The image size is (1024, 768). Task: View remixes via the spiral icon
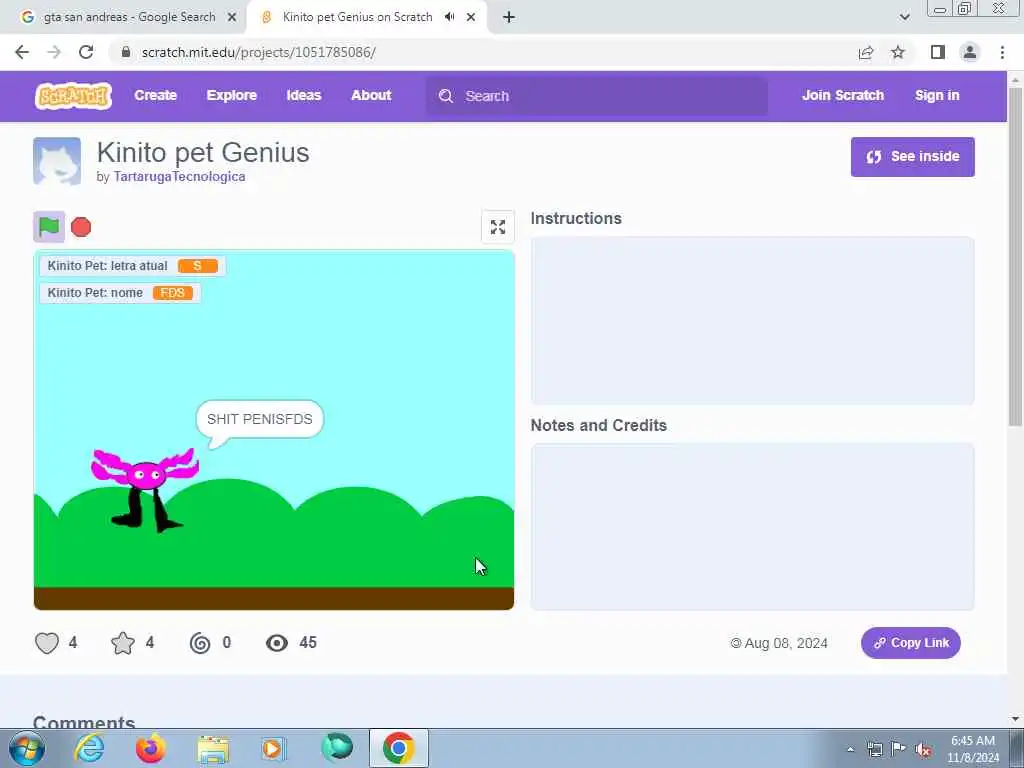point(200,643)
